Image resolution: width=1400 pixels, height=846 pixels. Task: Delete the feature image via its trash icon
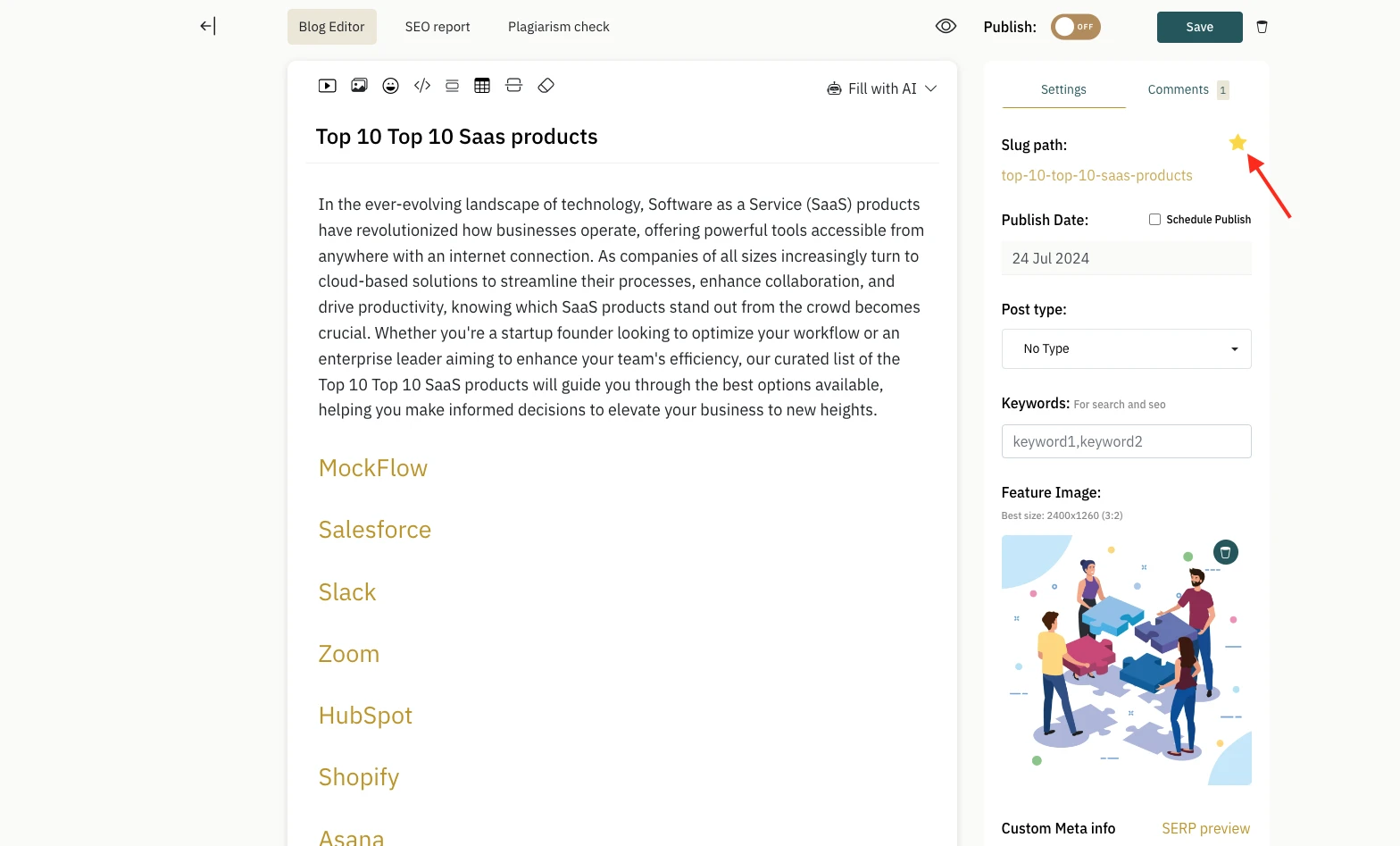click(1225, 551)
